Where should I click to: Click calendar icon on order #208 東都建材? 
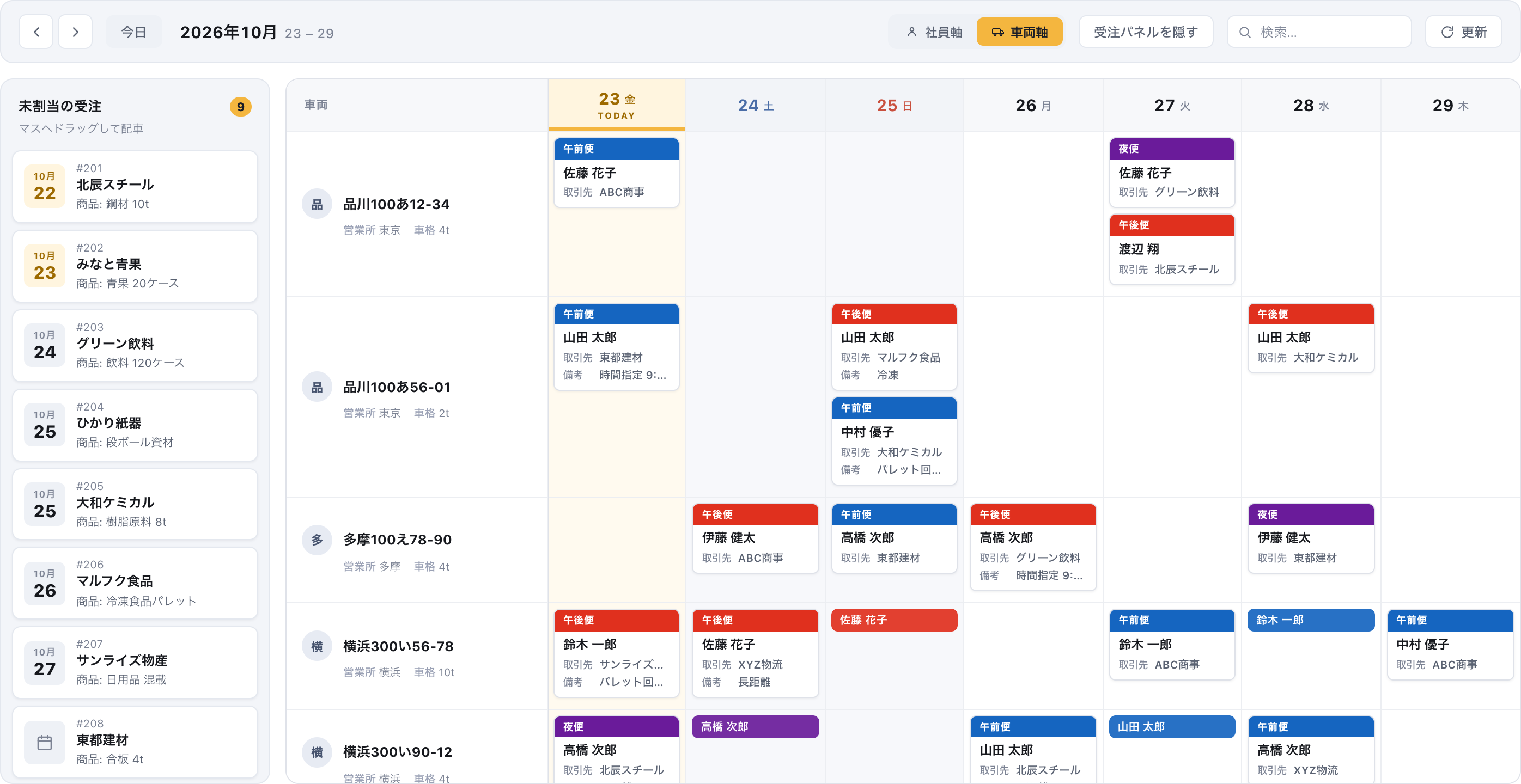tap(44, 742)
